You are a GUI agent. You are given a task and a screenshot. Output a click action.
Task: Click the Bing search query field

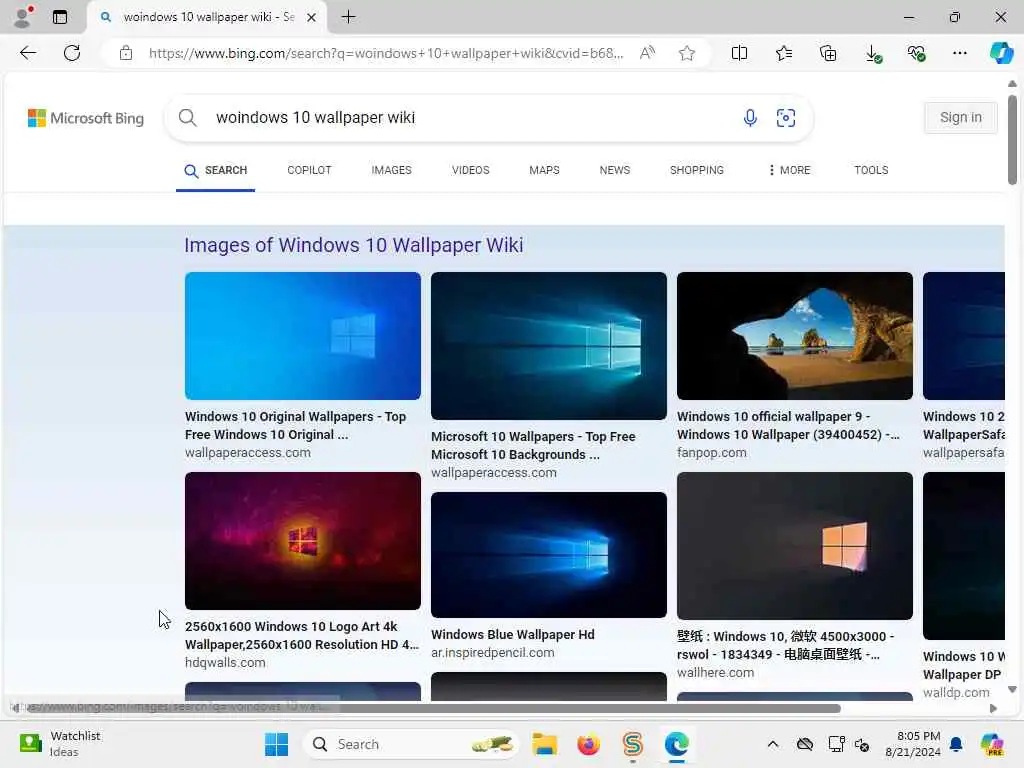[470, 118]
